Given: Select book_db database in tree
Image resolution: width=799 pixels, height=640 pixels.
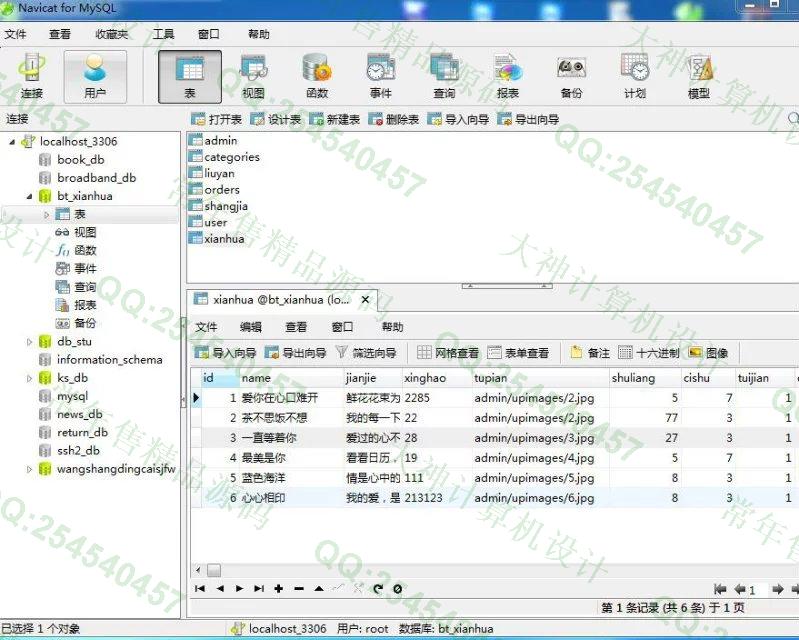Looking at the screenshot, I should [x=81, y=159].
